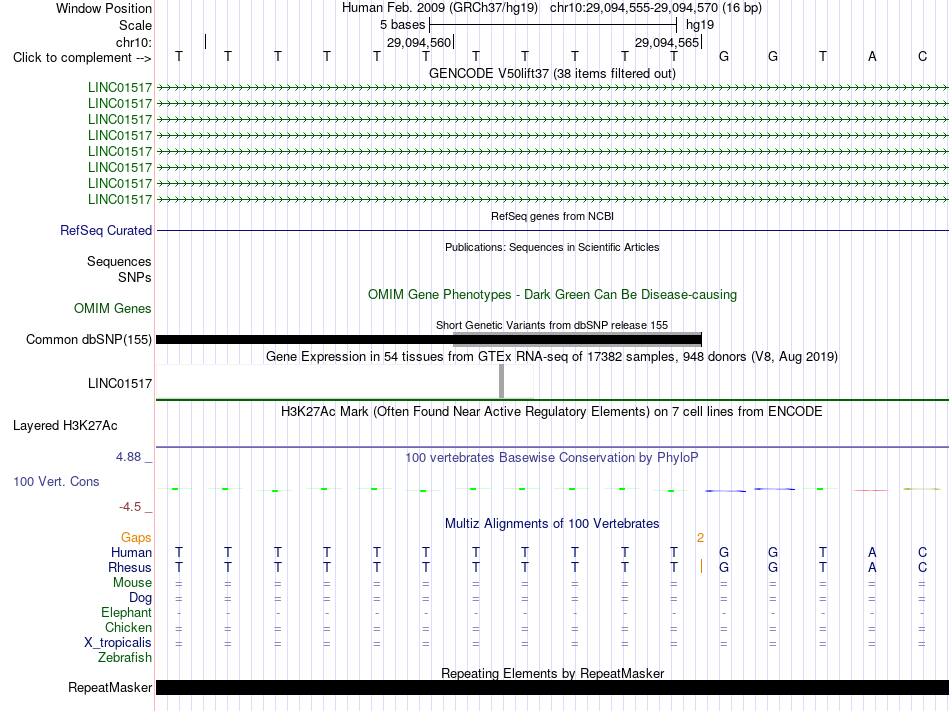Click the X_tropicalis alignment row label
Screen dimensions: 950x711
[118, 643]
